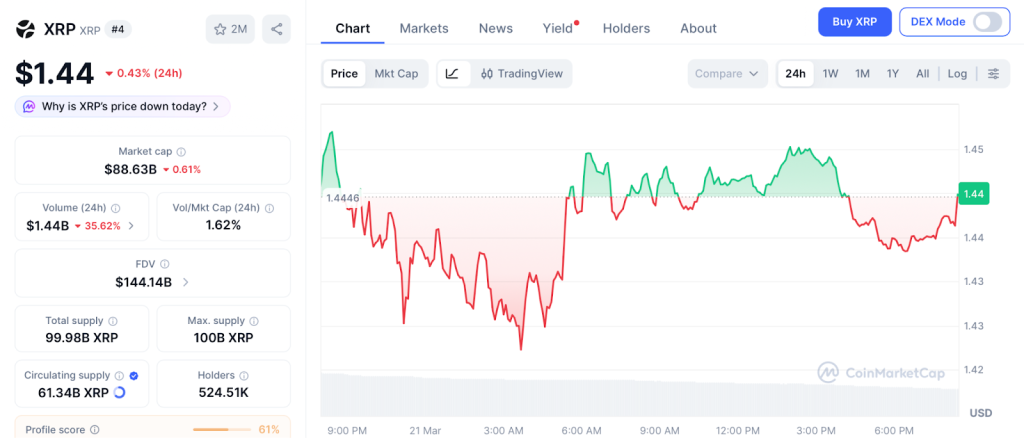Click the FDV info icon
The image size is (1024, 438).
click(165, 264)
